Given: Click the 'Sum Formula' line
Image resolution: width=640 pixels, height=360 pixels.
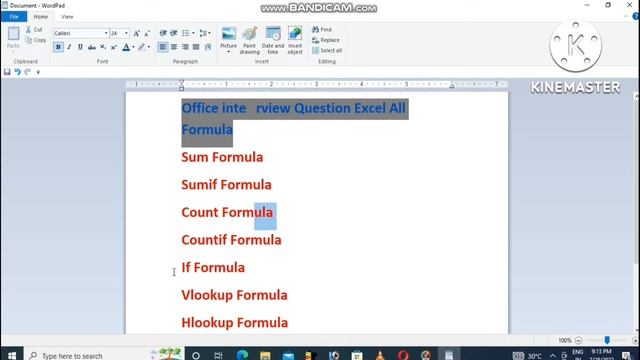Looking at the screenshot, I should pyautogui.click(x=222, y=157).
